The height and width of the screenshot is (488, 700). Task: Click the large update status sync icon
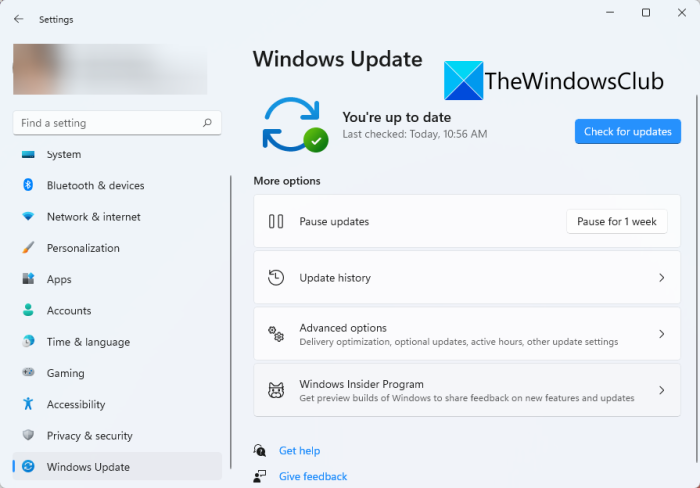[x=295, y=125]
